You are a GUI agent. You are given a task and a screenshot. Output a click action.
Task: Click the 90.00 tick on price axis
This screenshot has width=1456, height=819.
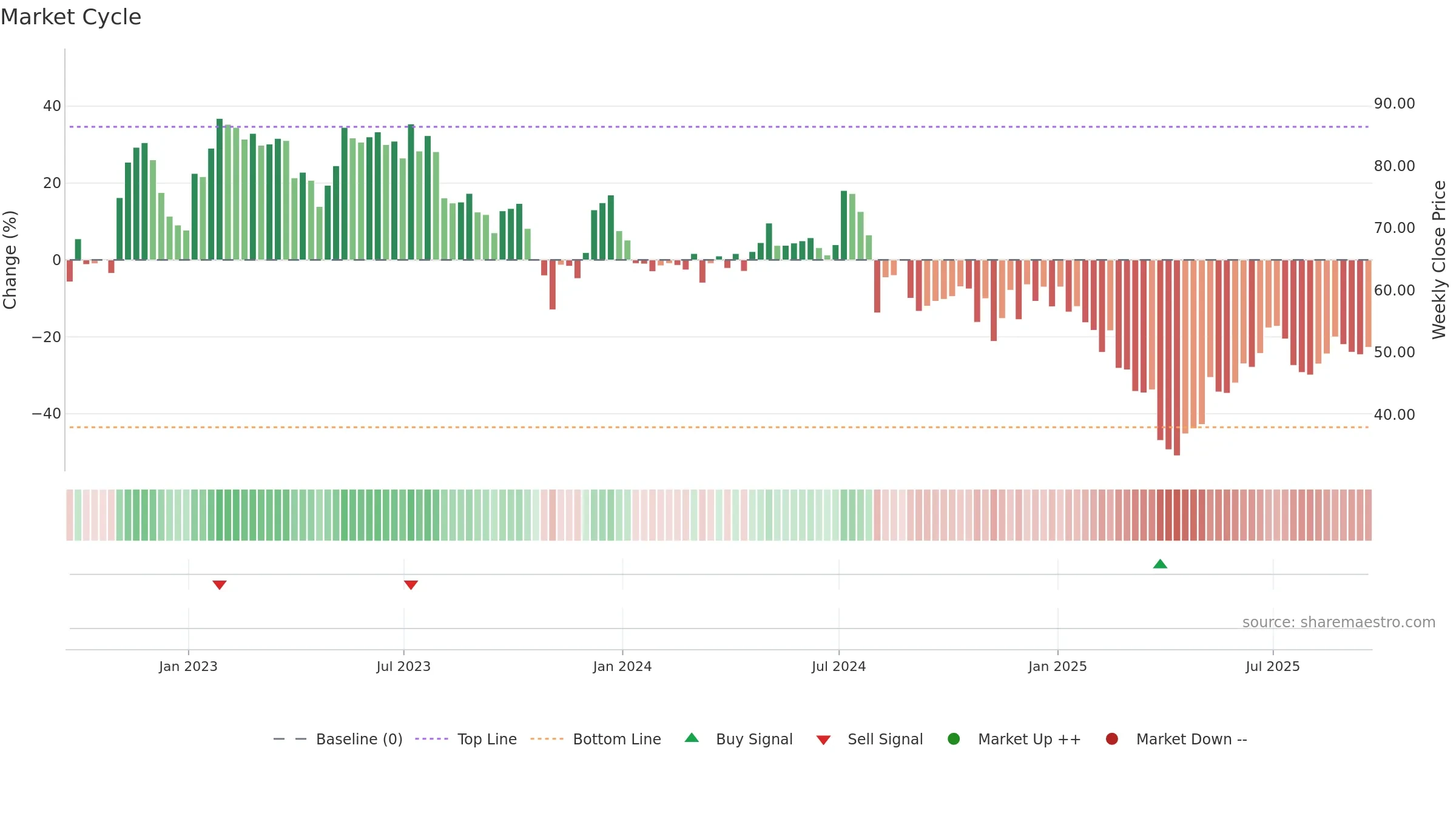(1394, 104)
